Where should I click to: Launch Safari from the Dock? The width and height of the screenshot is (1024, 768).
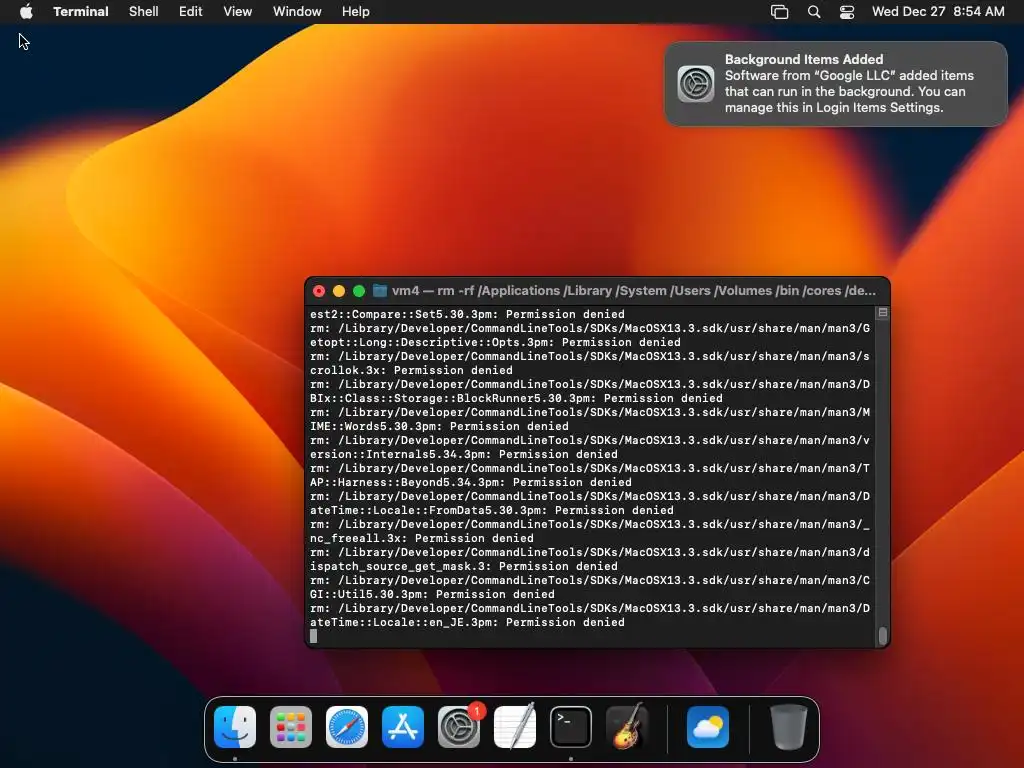347,727
